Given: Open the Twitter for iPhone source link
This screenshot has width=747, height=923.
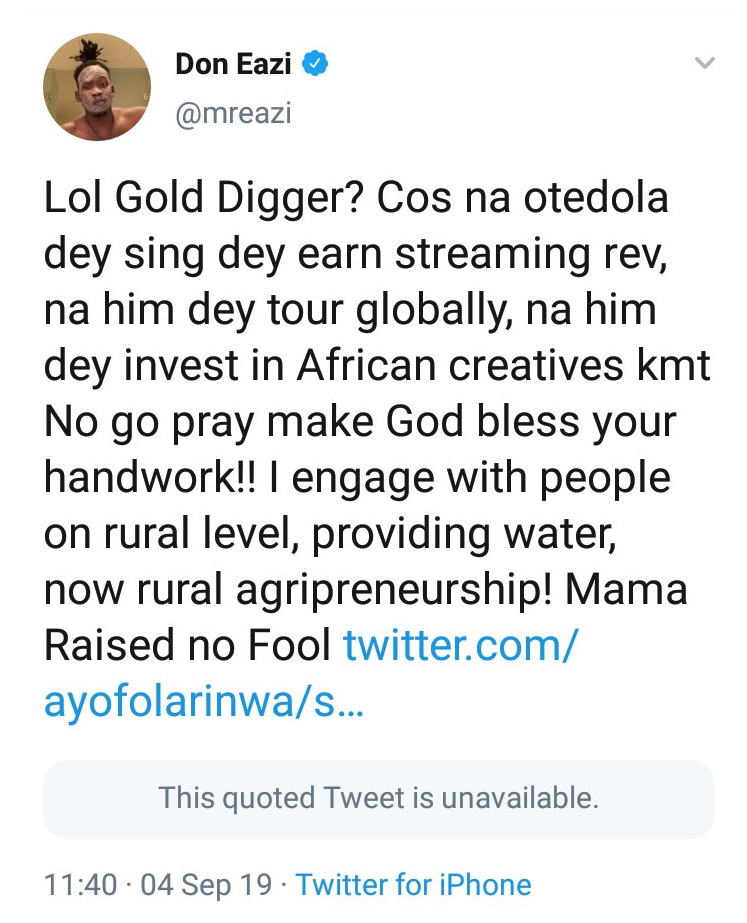Looking at the screenshot, I should click(x=413, y=885).
